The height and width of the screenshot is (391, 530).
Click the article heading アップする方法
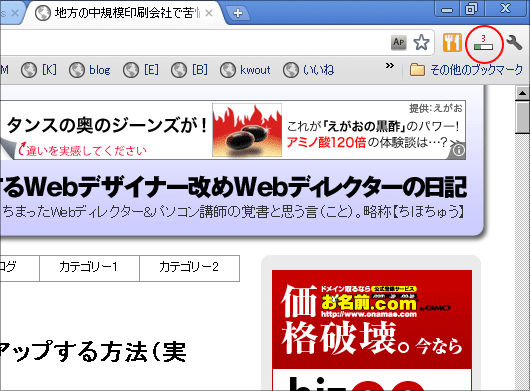point(93,351)
